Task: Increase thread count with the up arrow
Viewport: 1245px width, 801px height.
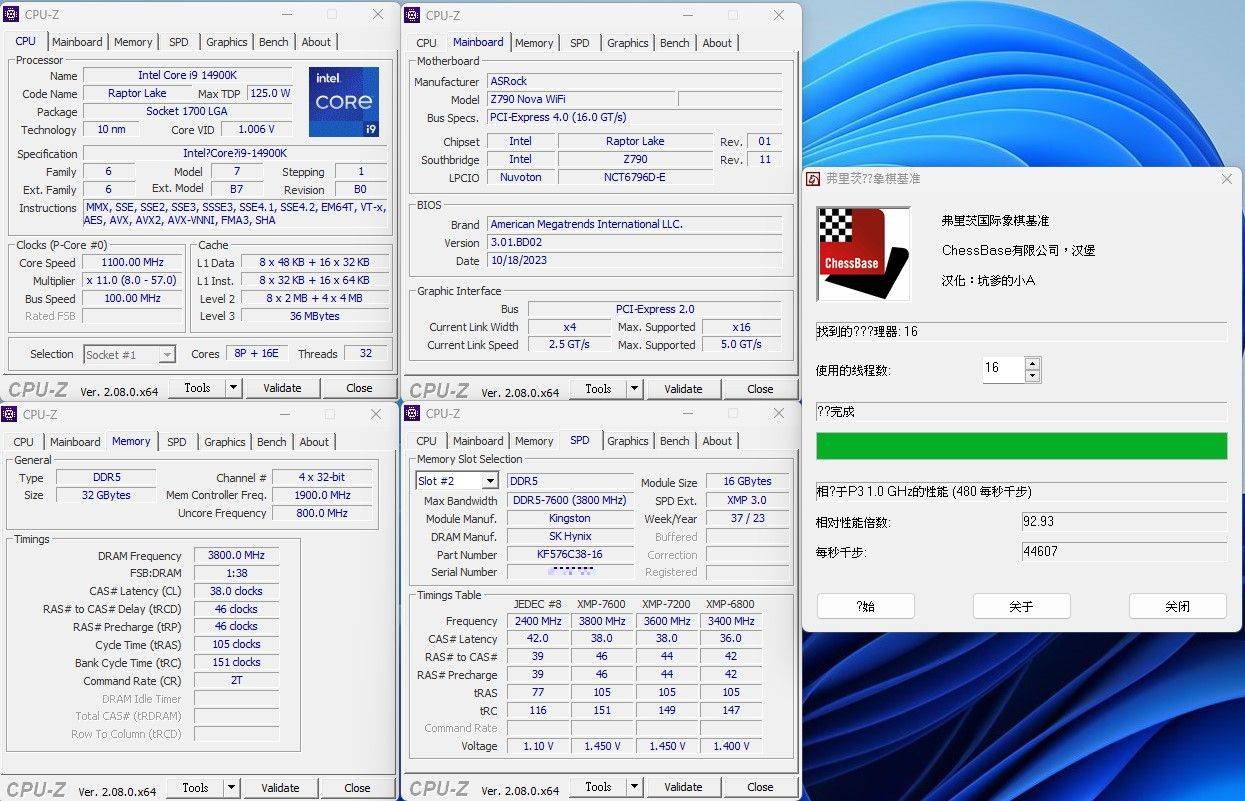Action: click(x=1033, y=364)
